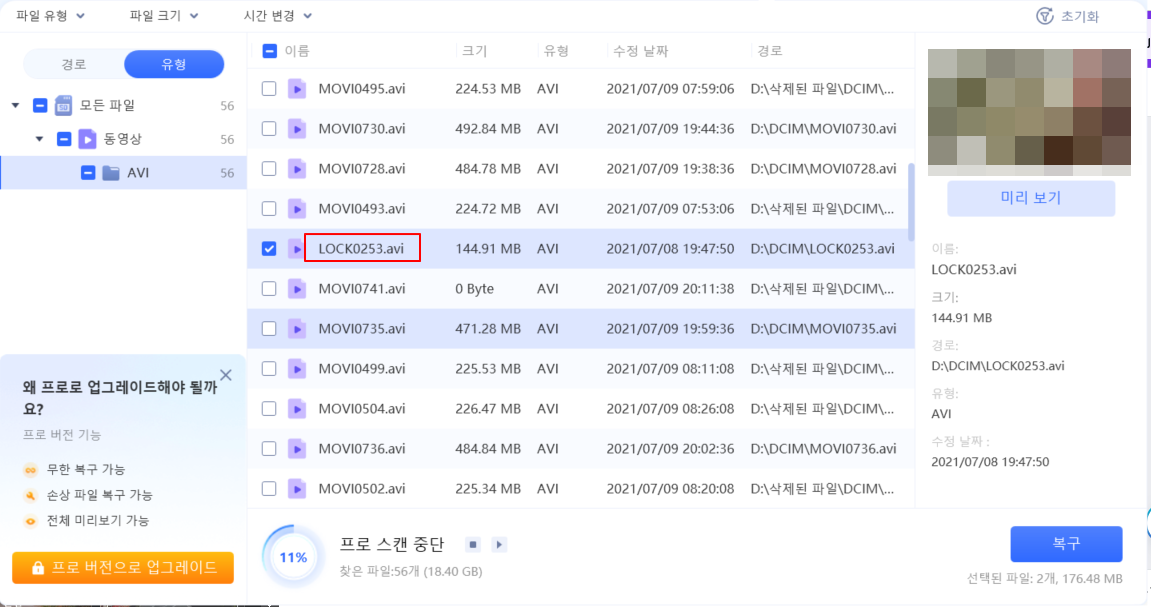Click the AVI folder icon in tree
The image size is (1151, 607).
[x=111, y=173]
